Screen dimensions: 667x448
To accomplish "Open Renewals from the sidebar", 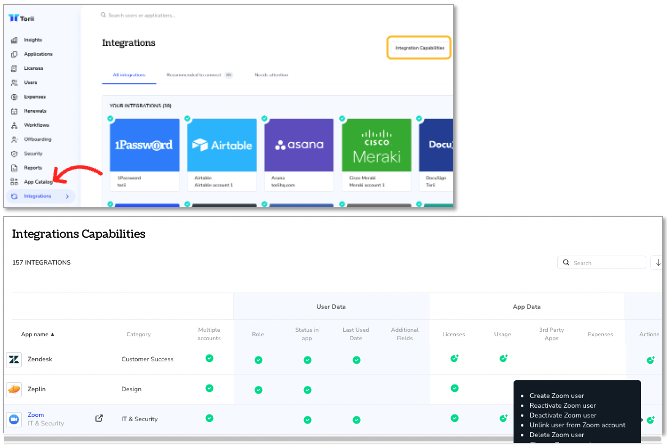I will click(35, 111).
